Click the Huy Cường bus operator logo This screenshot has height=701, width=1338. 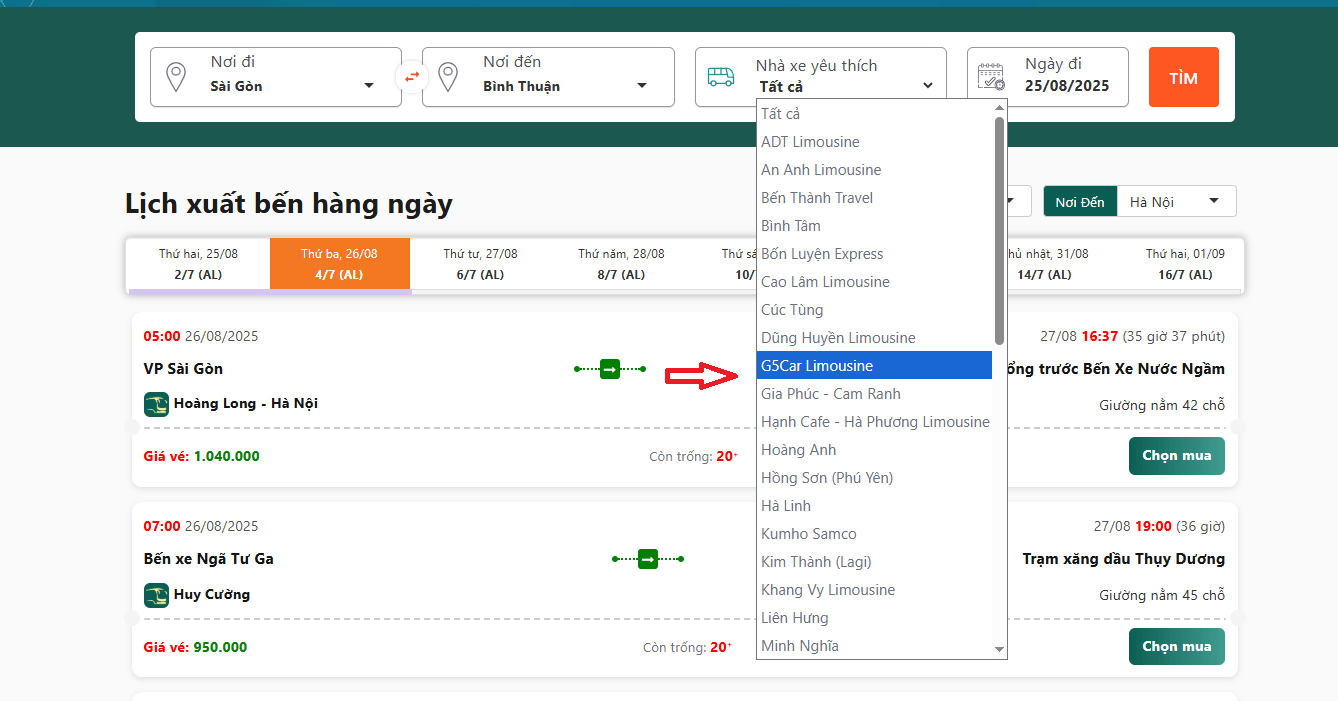pos(156,595)
